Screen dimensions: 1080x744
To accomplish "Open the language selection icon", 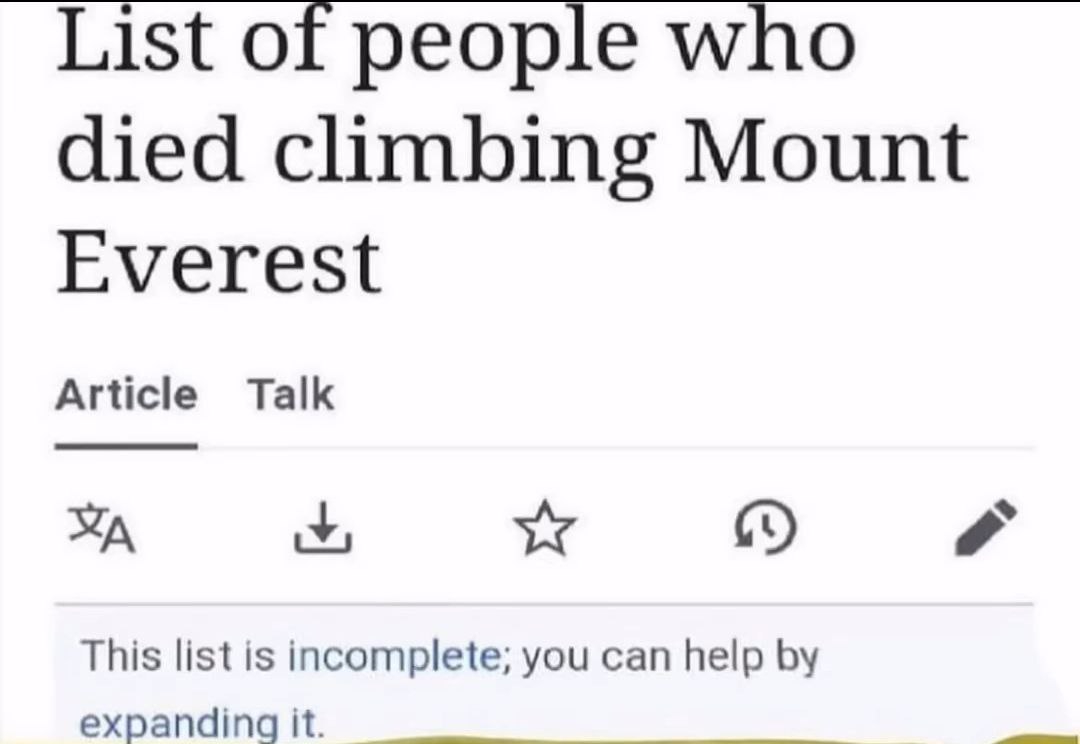I will 102,530.
